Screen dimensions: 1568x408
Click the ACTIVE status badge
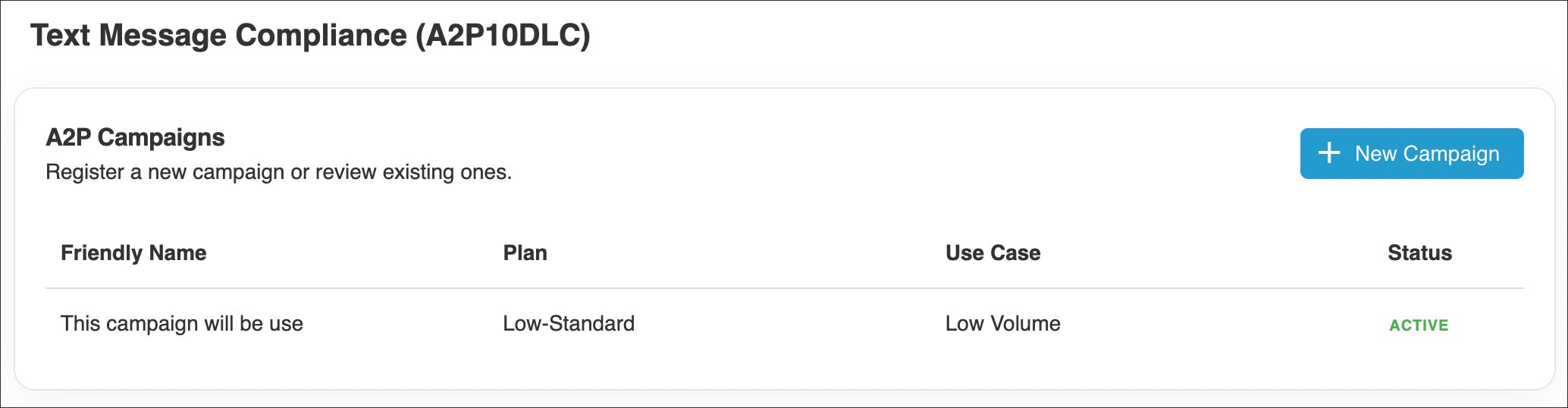[x=1418, y=325]
